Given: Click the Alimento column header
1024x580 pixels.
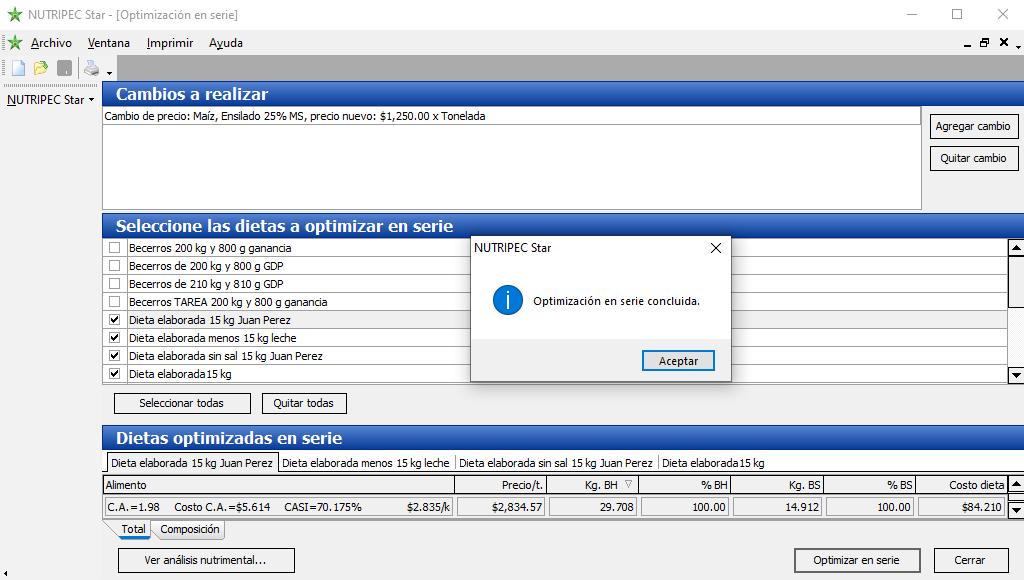Looking at the screenshot, I should tap(279, 485).
